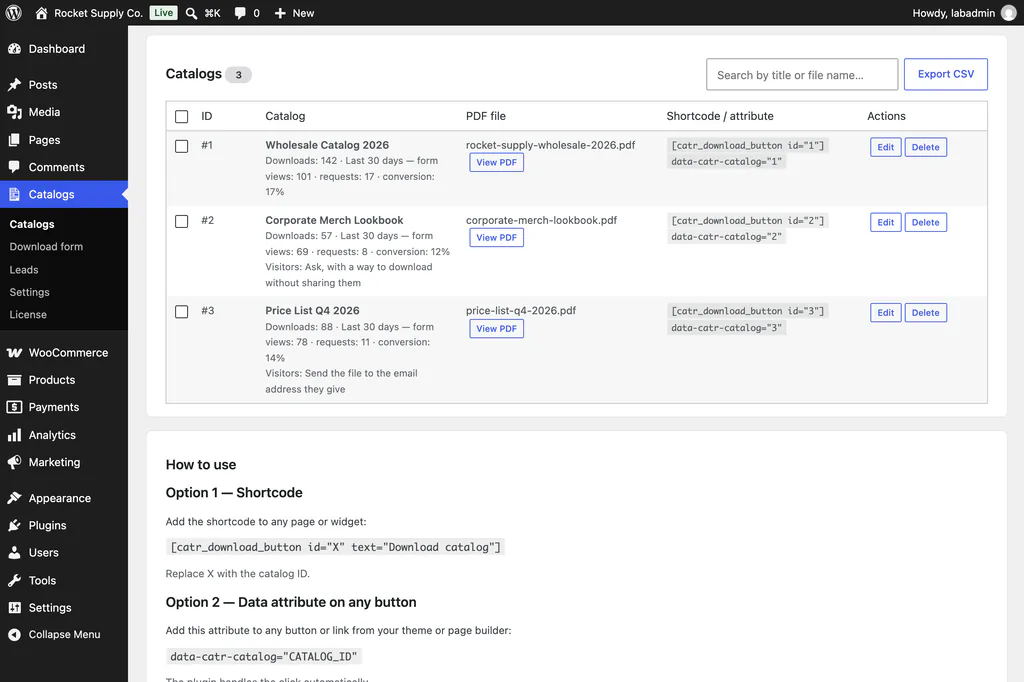View PDF for rocket-supply-wholesale-2026.pdf
The width and height of the screenshot is (1024, 682).
click(496, 163)
